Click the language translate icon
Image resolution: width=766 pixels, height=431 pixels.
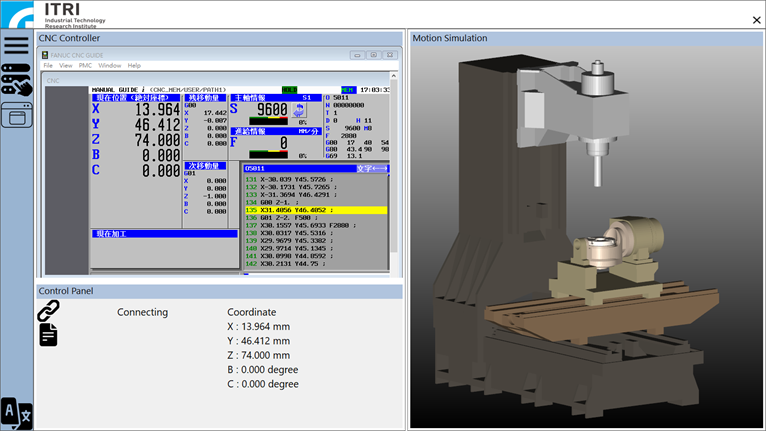click(x=17, y=412)
